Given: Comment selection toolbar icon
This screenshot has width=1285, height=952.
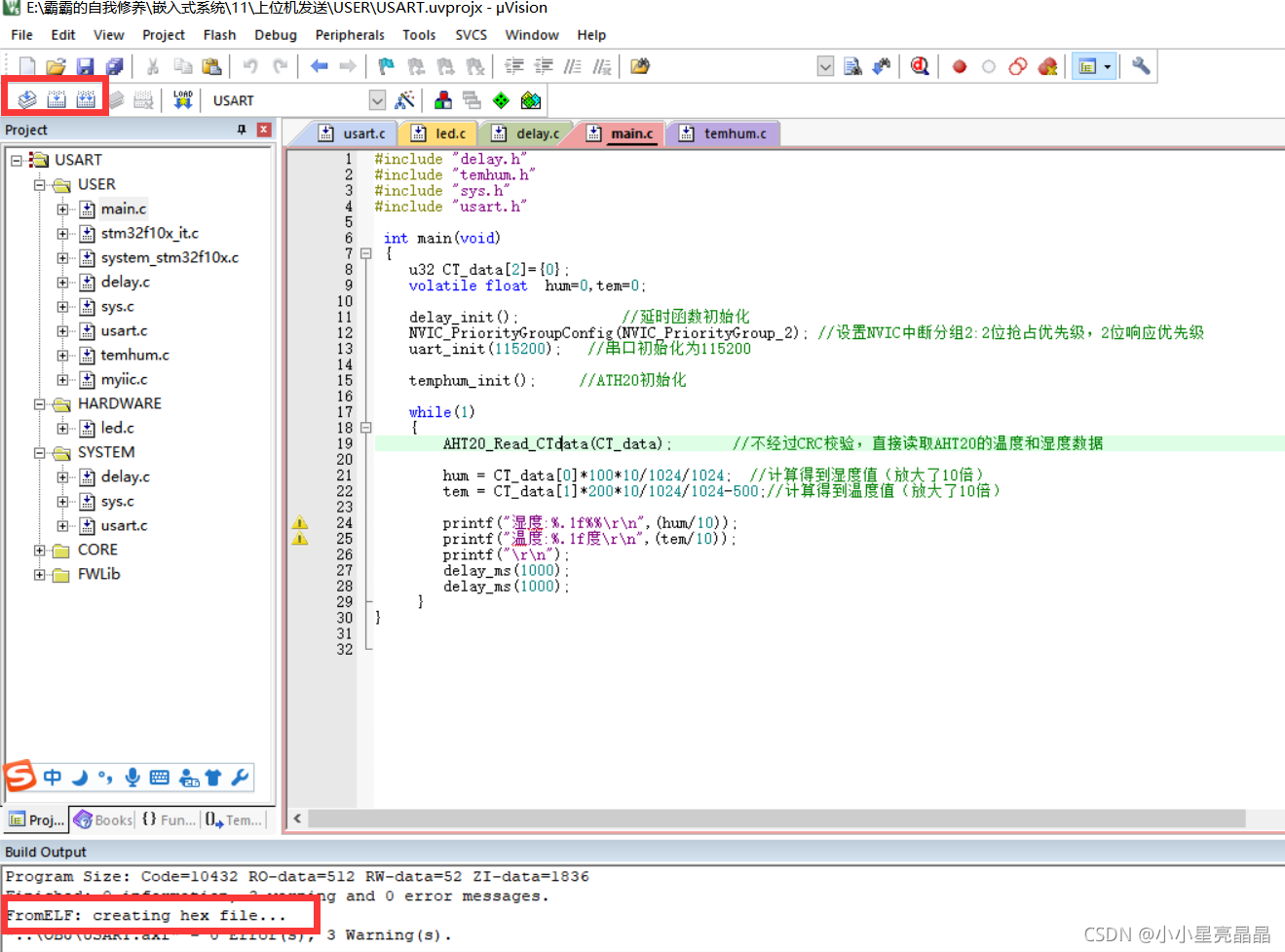Looking at the screenshot, I should [573, 66].
